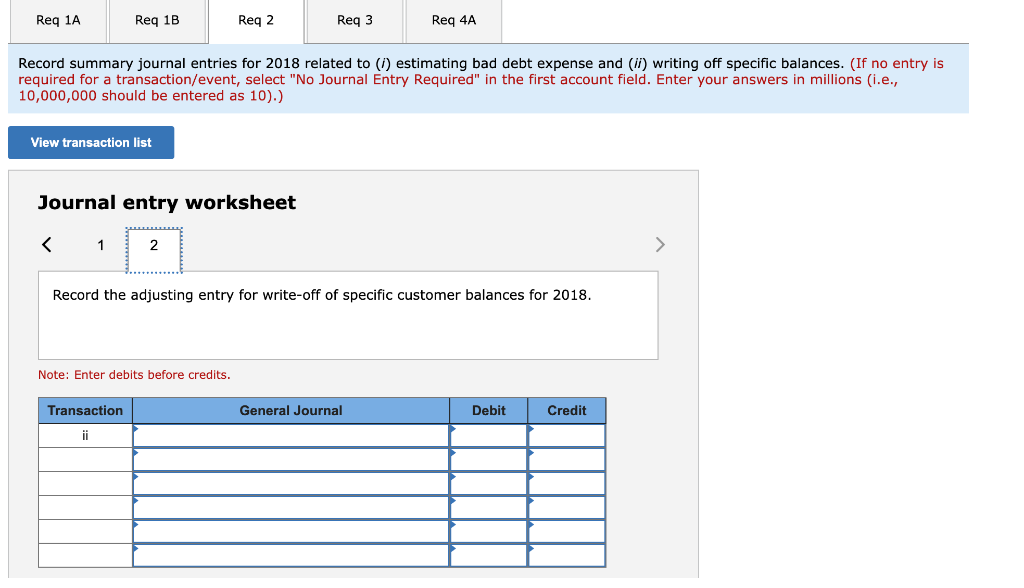The height and width of the screenshot is (588, 1024).
Task: Click the General Journal column header
Action: [x=290, y=410]
